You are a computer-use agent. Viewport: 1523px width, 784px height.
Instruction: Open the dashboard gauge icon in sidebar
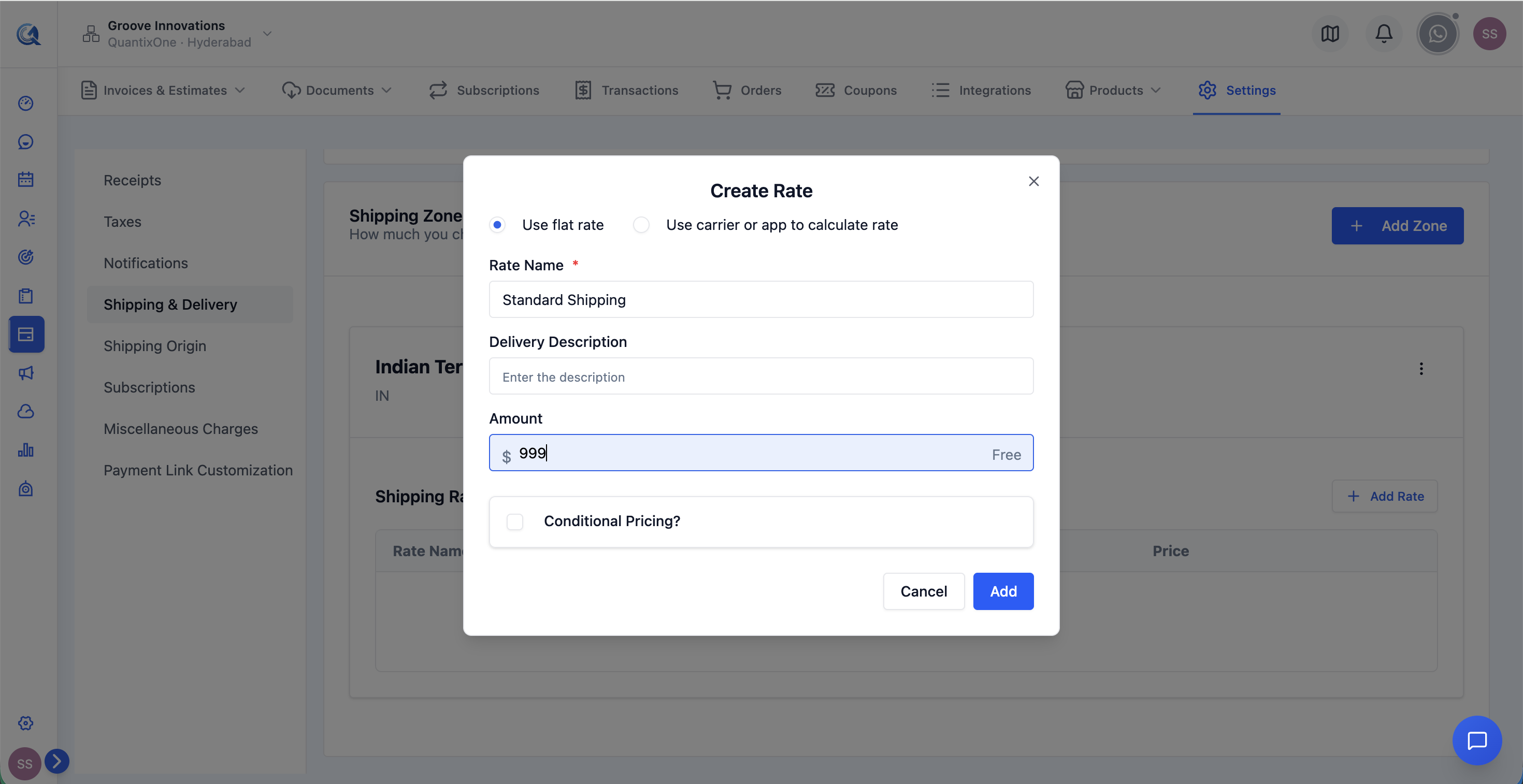point(25,104)
